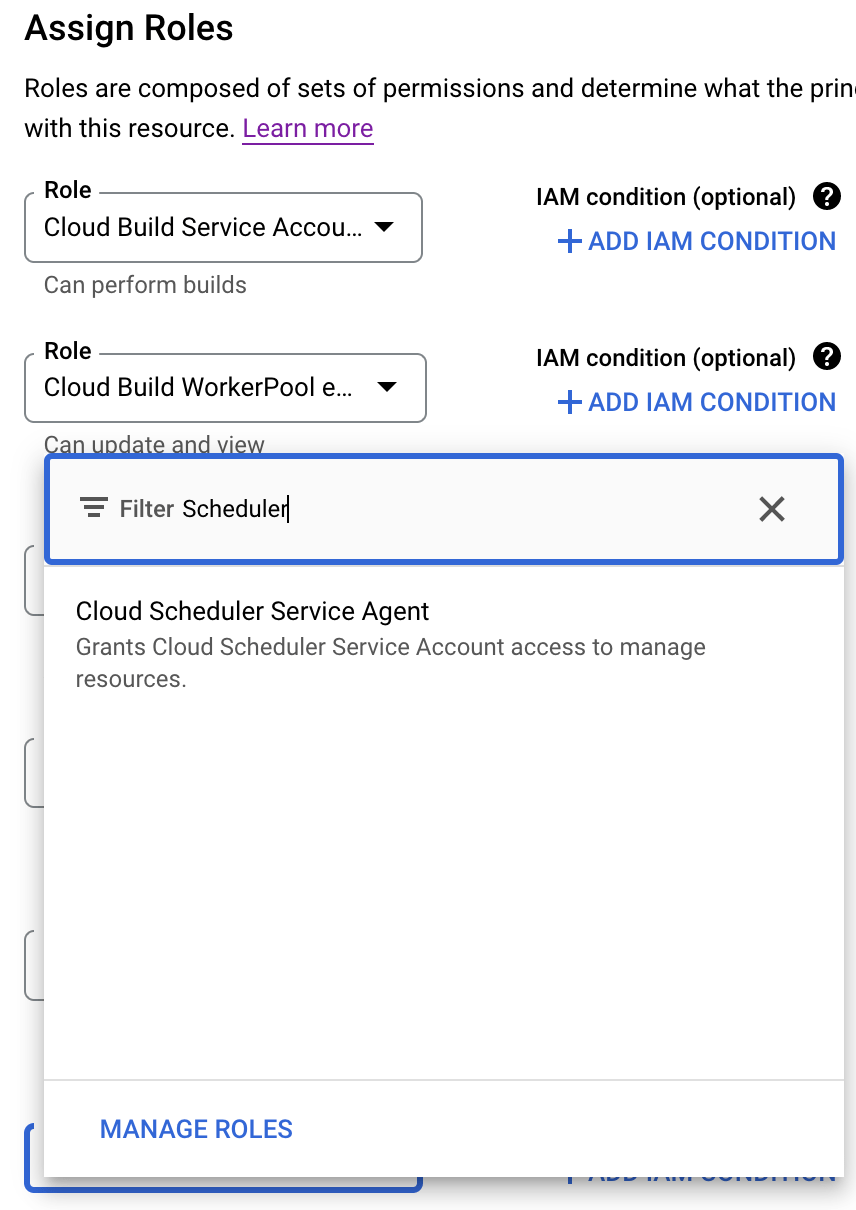
Task: Click the plus icon on the second IAM condition row
Action: click(x=568, y=402)
